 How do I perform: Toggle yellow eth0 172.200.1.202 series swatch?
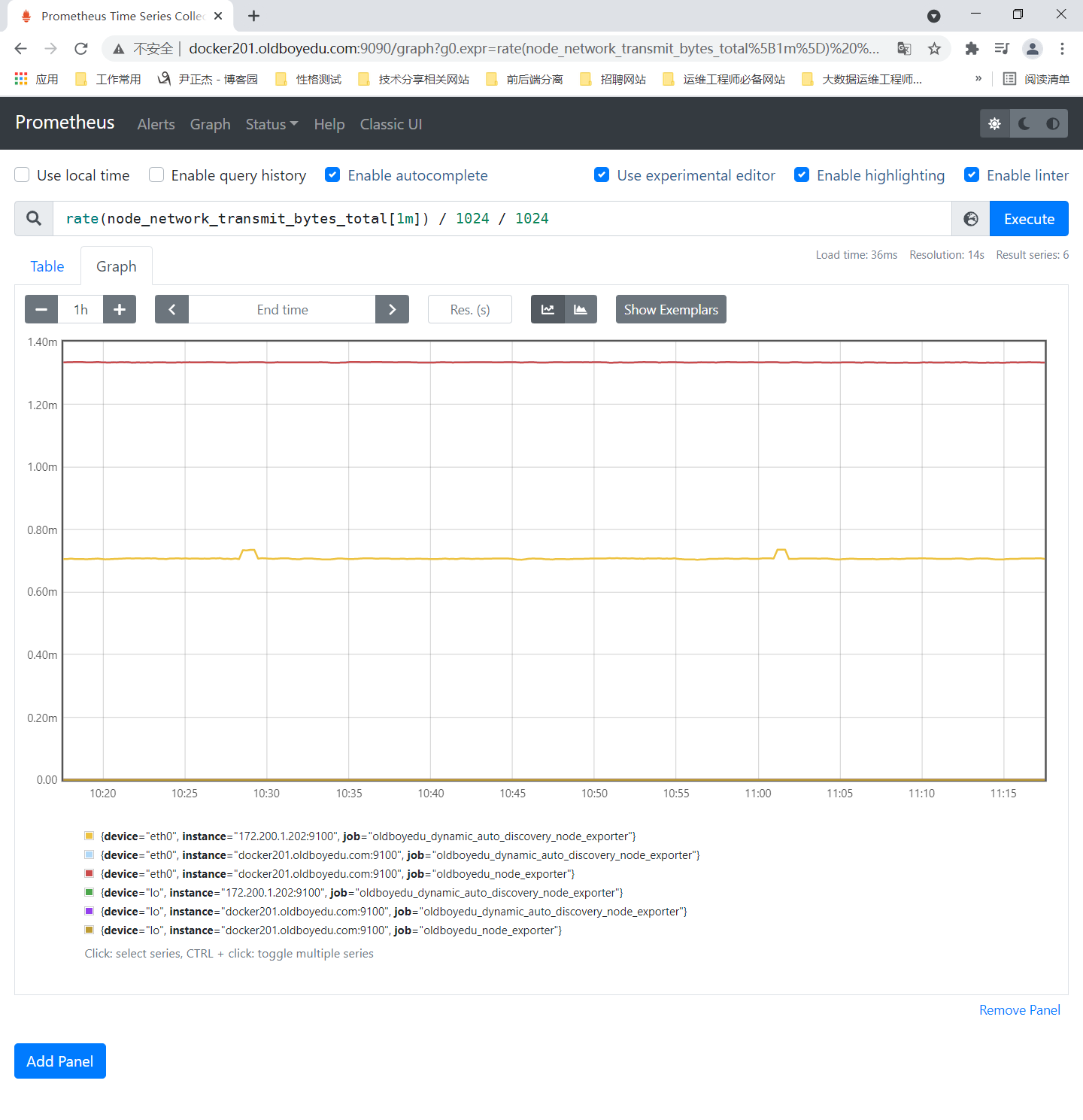coord(89,836)
